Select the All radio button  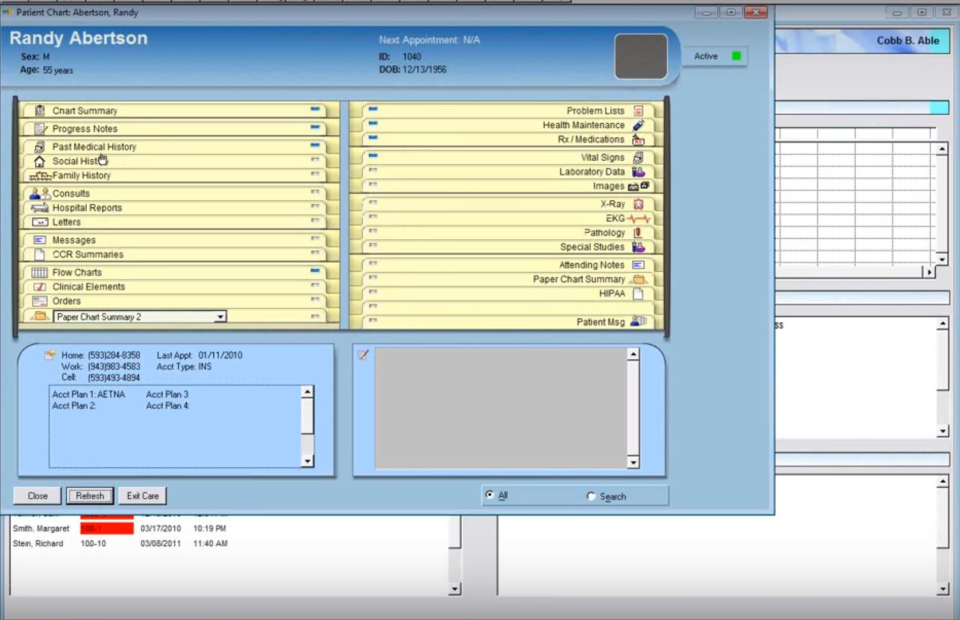[489, 495]
